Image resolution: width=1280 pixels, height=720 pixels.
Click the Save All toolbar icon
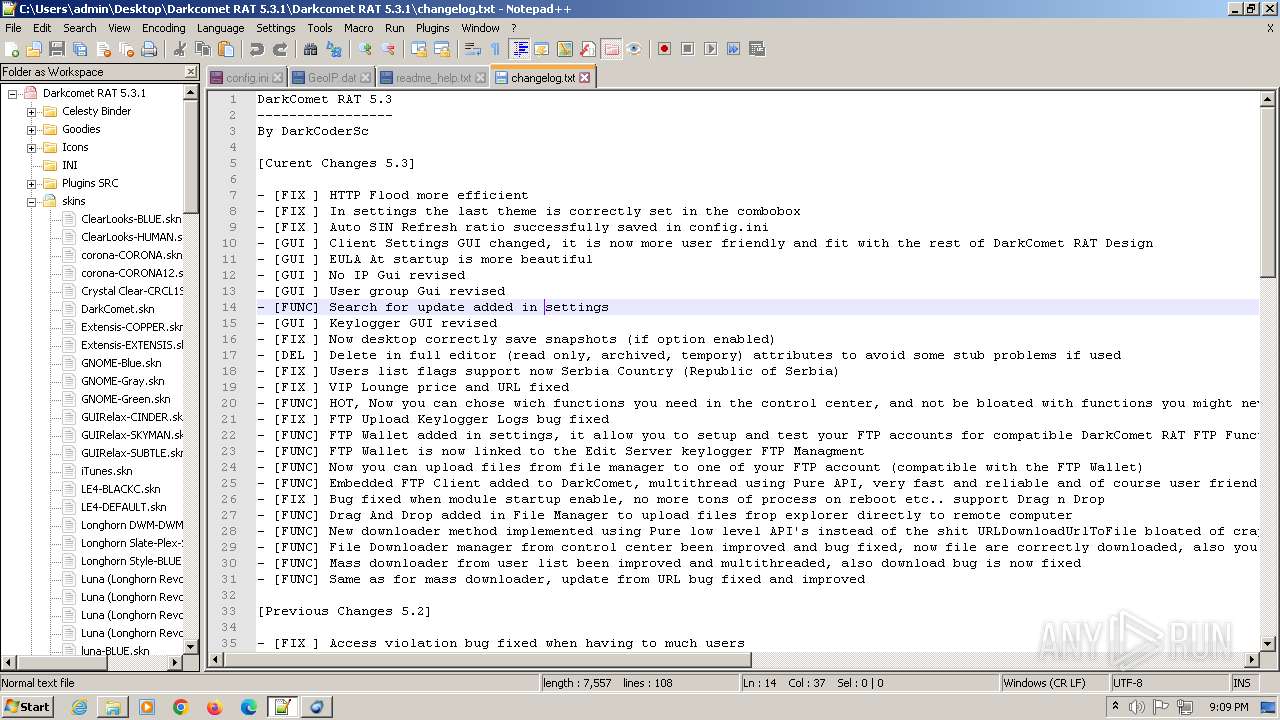pyautogui.click(x=80, y=49)
